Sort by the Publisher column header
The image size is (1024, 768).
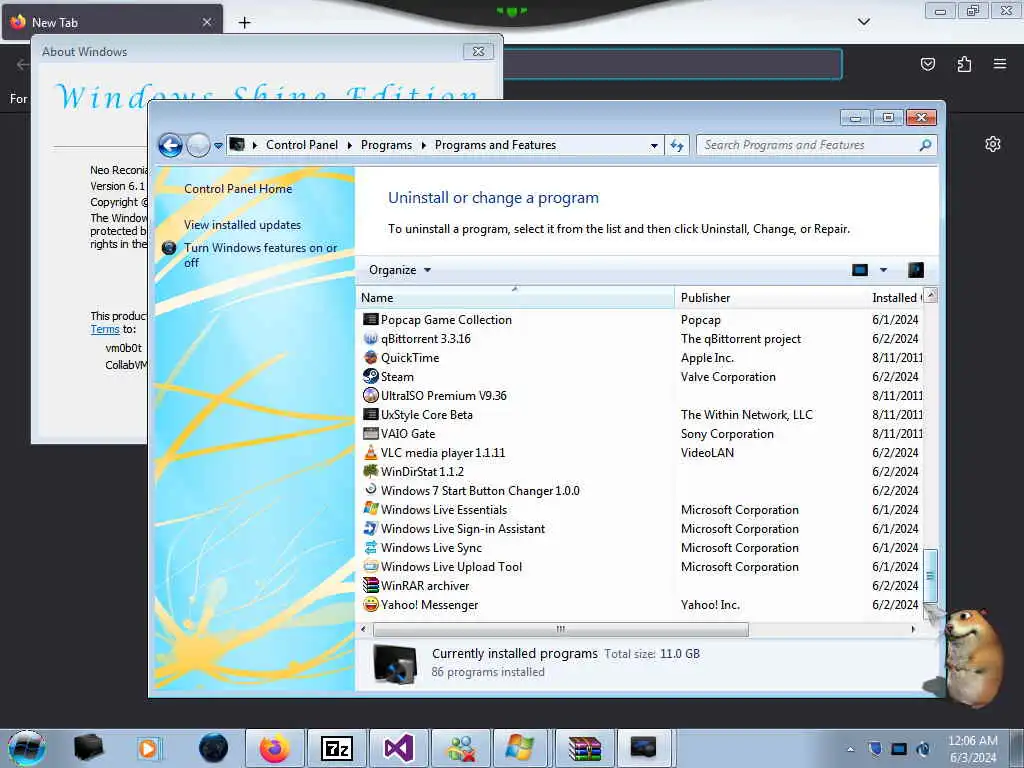(x=771, y=298)
